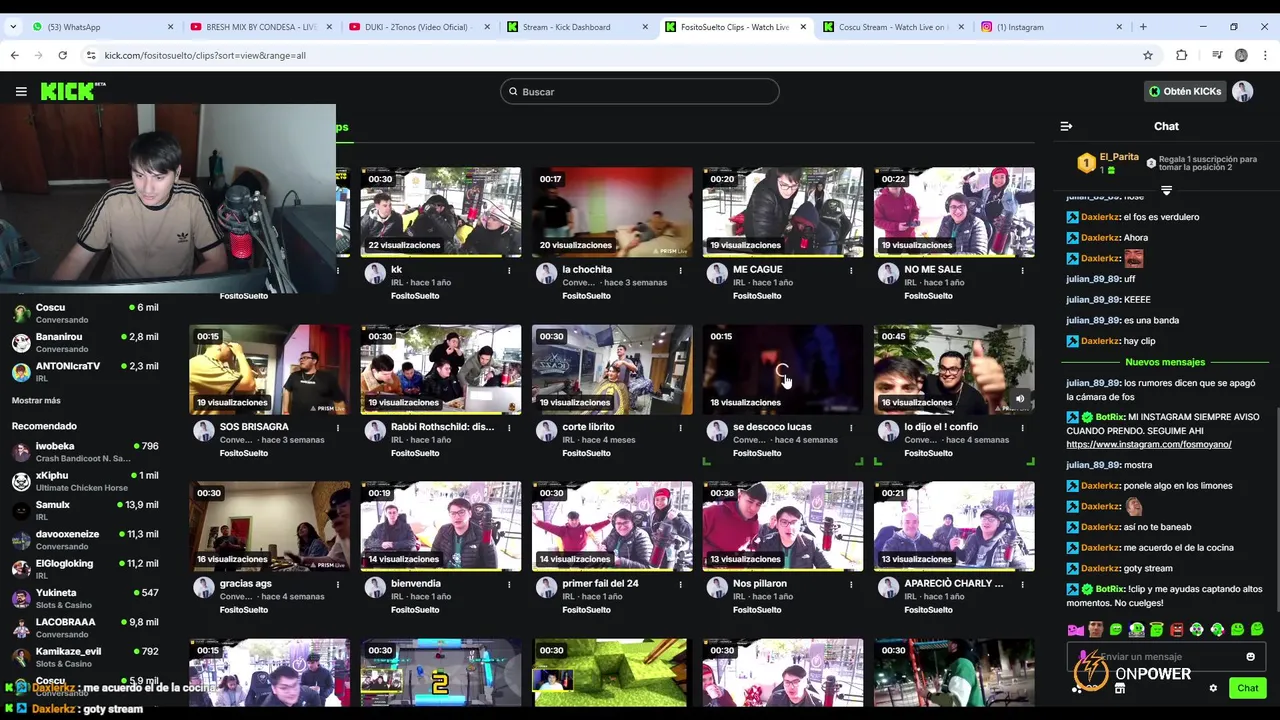1280x720 pixels.
Task: Click the user profile avatar in Kick header
Action: (1242, 91)
